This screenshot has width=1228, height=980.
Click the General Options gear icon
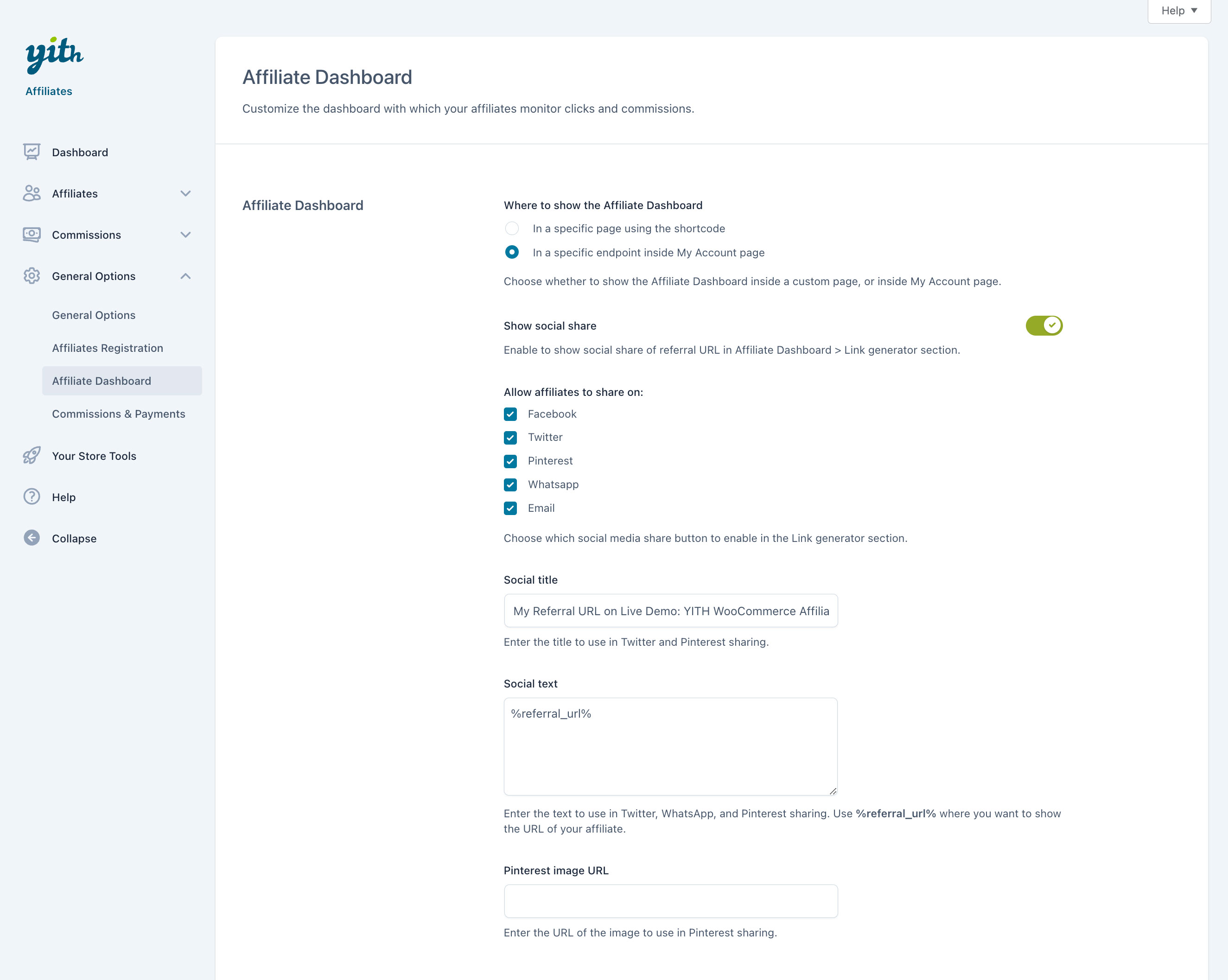click(32, 276)
